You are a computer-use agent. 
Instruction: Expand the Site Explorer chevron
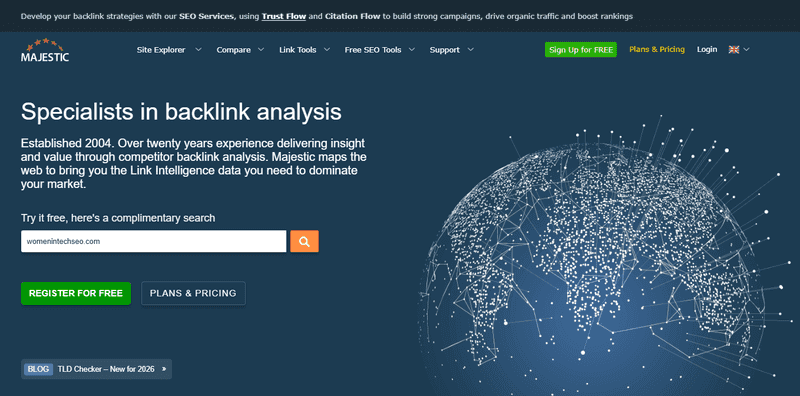198,50
